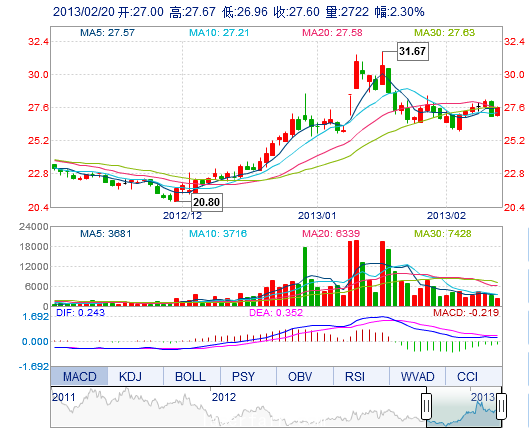The height and width of the screenshot is (430, 529).
Task: Click the MA5: 27.57 price legend
Action: pyautogui.click(x=107, y=33)
